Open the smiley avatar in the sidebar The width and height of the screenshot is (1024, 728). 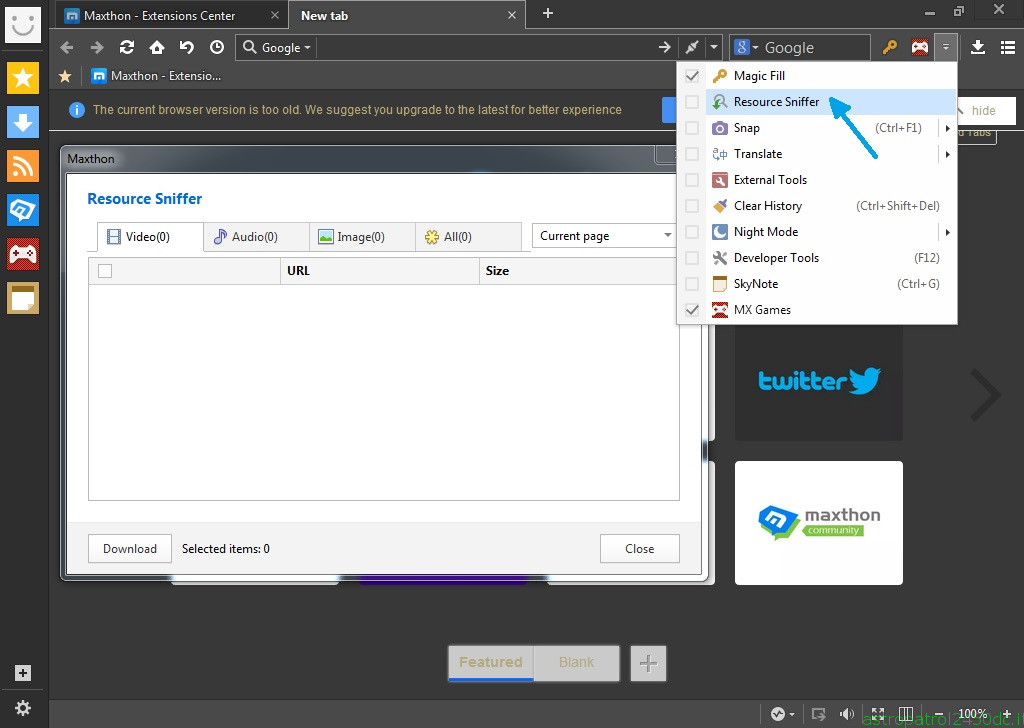(23, 25)
